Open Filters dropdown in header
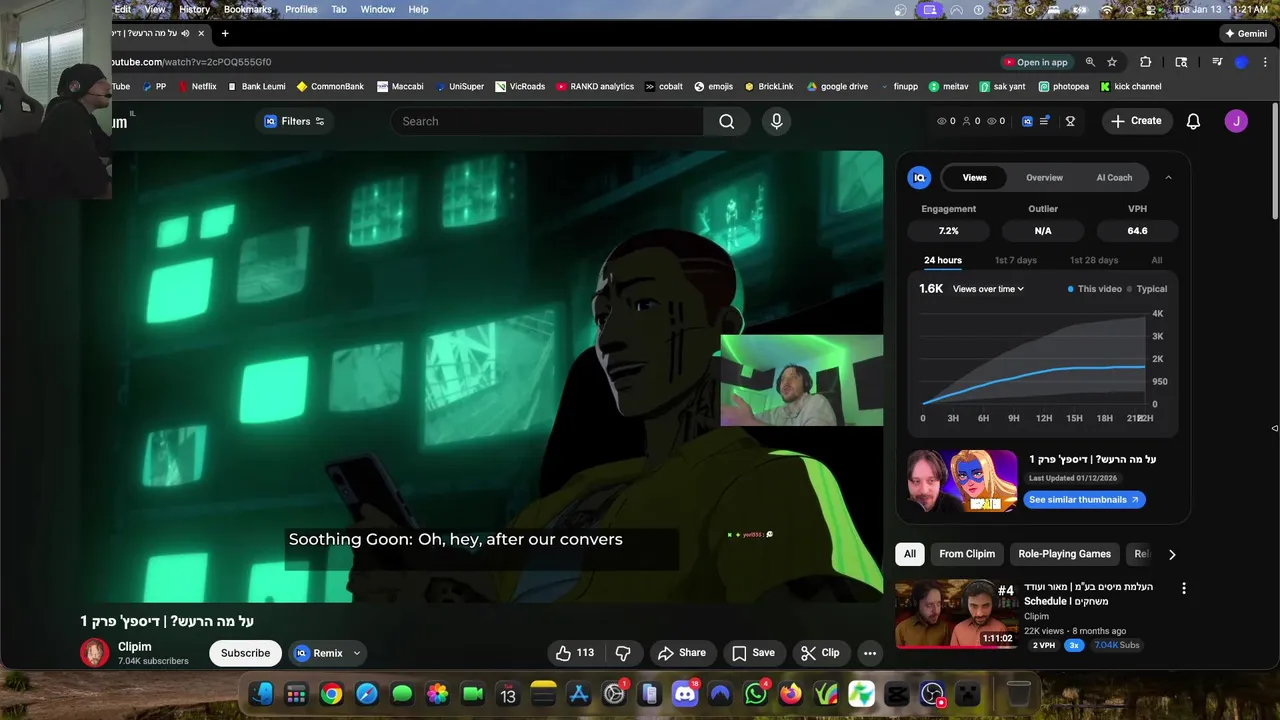Viewport: 1280px width, 720px height. (x=294, y=121)
